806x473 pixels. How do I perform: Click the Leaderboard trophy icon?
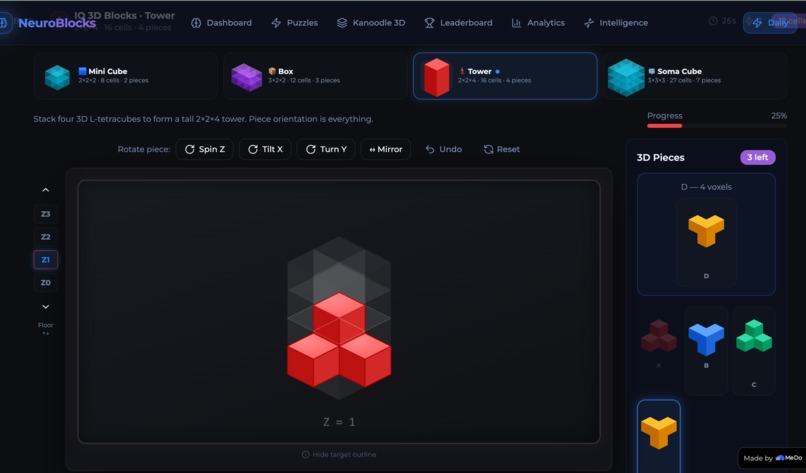(429, 23)
